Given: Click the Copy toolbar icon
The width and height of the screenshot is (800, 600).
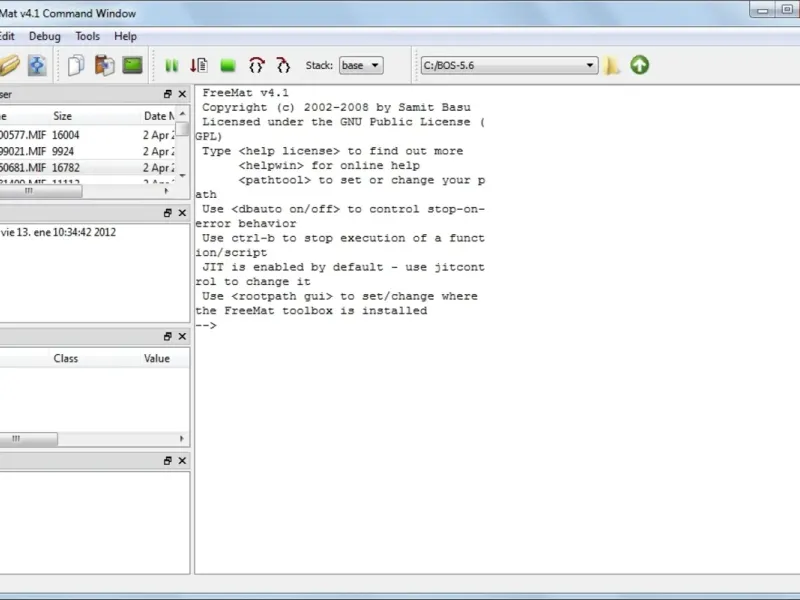Looking at the screenshot, I should (76, 65).
